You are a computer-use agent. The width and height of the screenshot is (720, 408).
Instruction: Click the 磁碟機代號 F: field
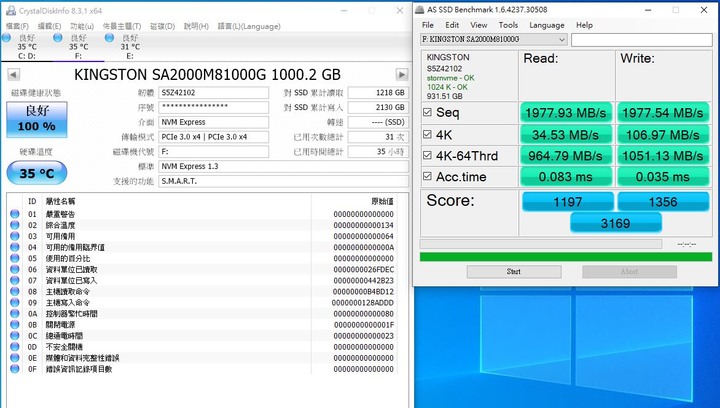[x=214, y=151]
